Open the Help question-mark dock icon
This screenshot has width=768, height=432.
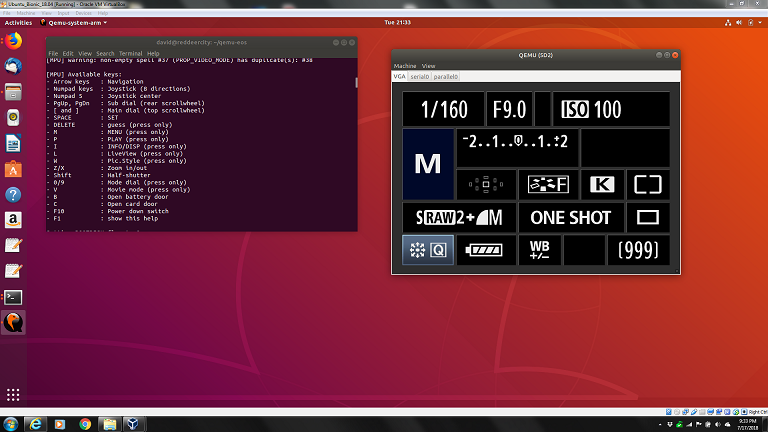pyautogui.click(x=13, y=195)
